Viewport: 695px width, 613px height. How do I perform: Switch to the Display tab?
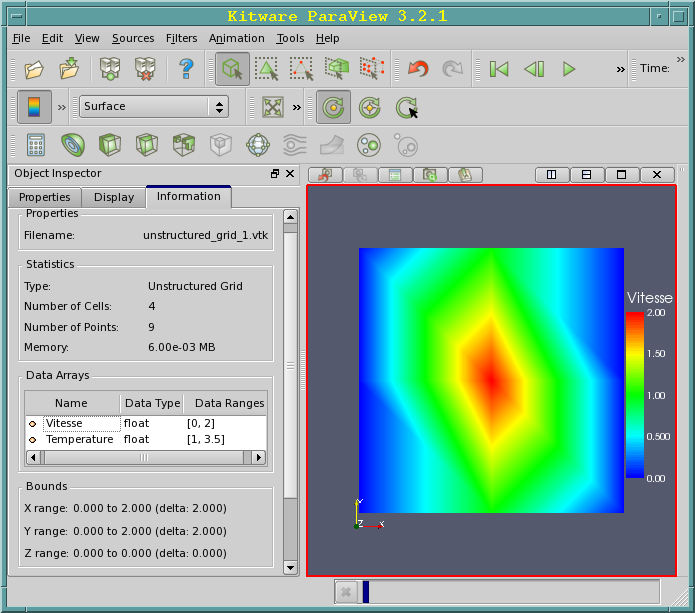(114, 197)
